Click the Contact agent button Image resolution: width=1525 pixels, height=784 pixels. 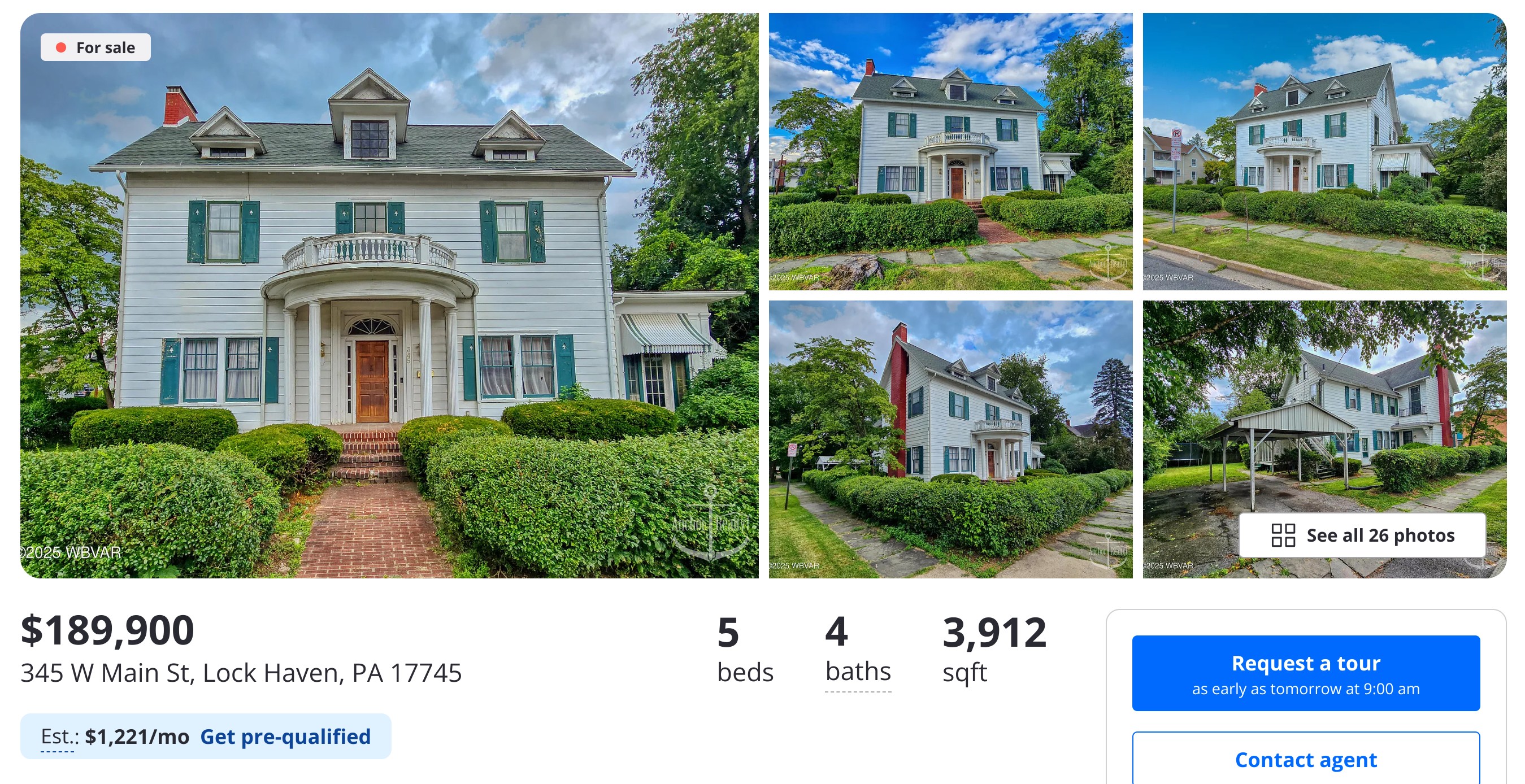coord(1305,759)
